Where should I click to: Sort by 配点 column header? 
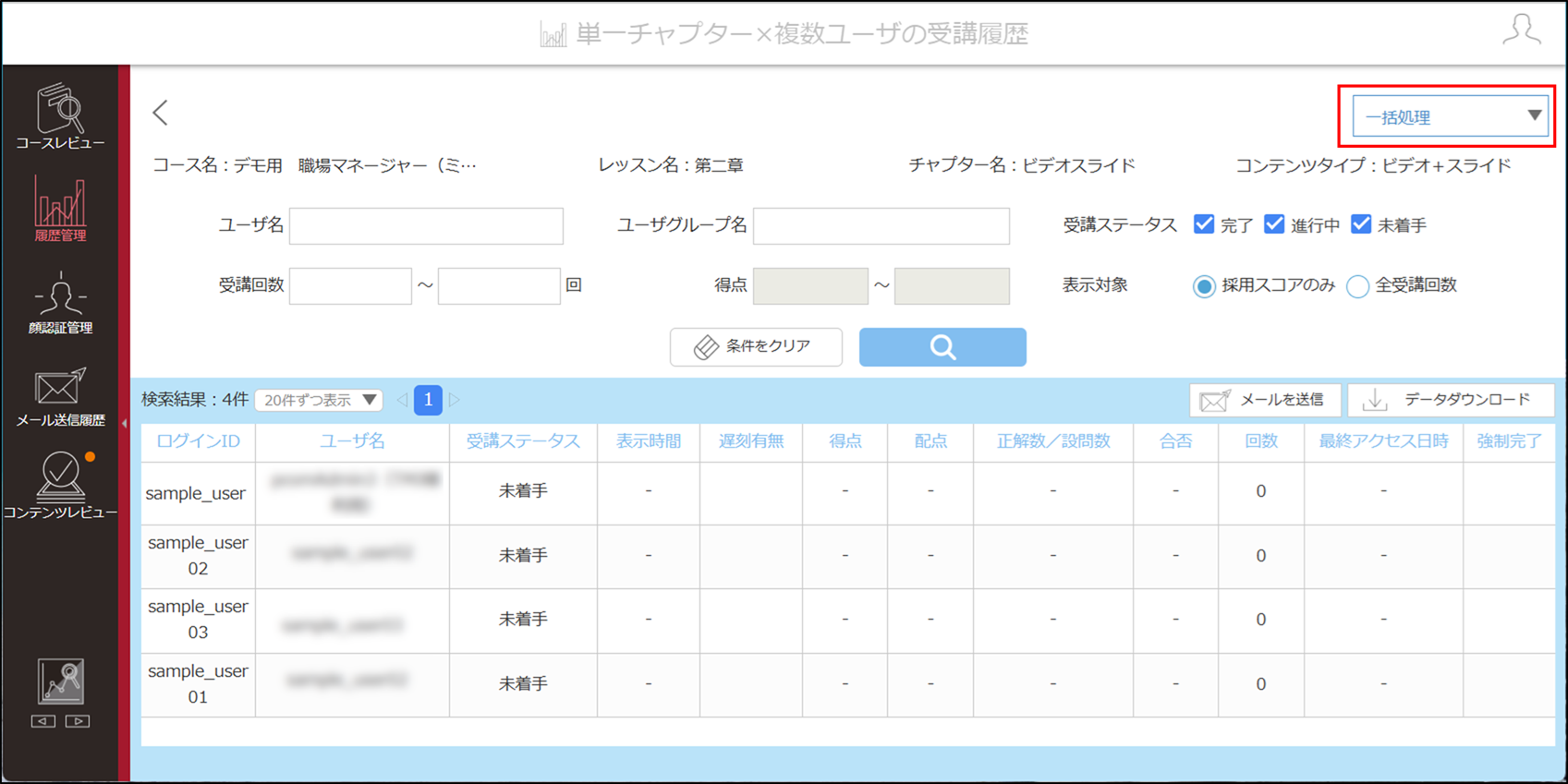pos(930,441)
